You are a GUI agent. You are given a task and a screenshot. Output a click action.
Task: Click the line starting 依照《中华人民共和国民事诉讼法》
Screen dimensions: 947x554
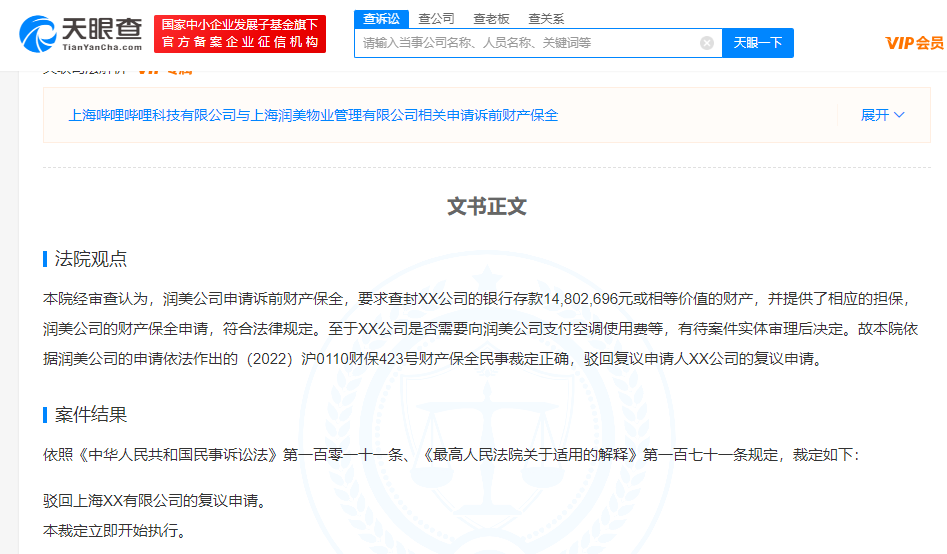point(451,455)
